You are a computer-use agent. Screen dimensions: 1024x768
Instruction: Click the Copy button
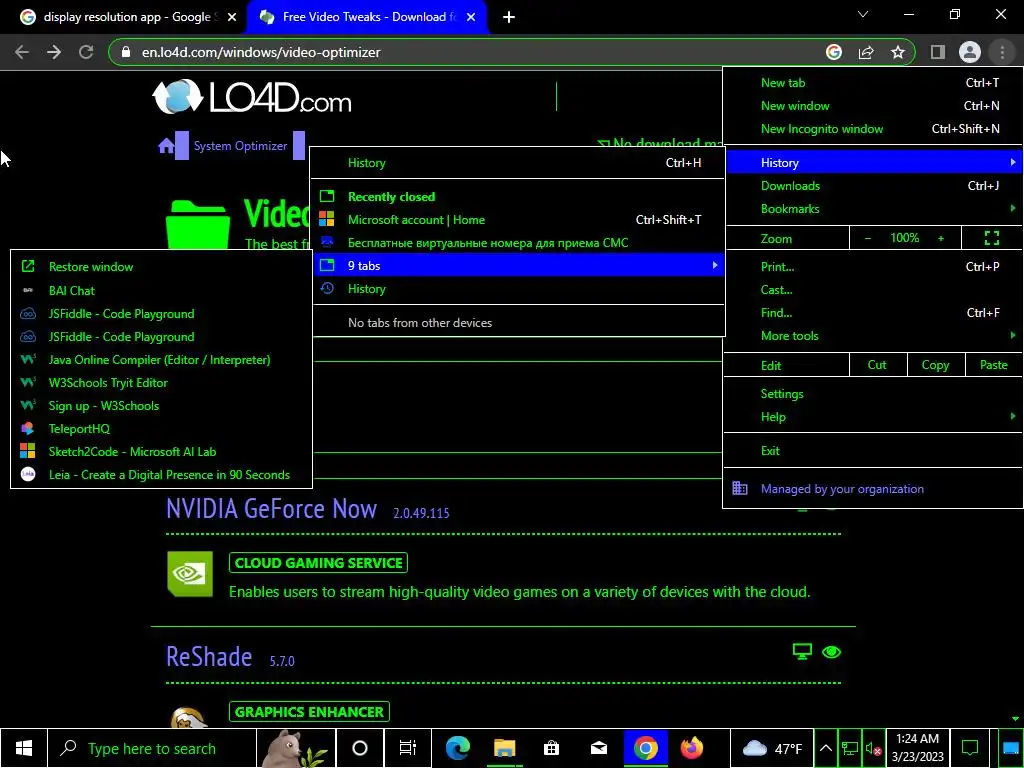point(936,365)
